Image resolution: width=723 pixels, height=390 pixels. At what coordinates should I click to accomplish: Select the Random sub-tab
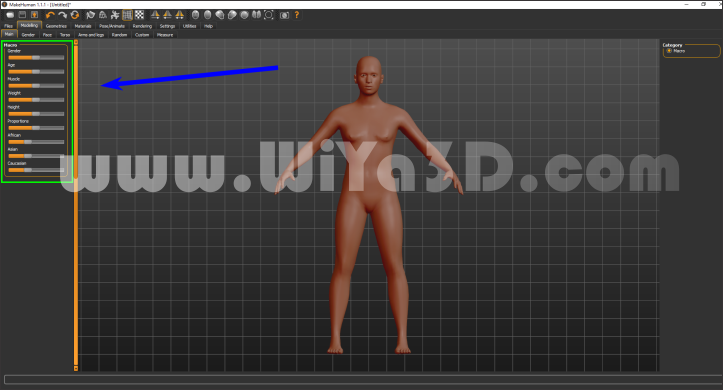click(119, 35)
